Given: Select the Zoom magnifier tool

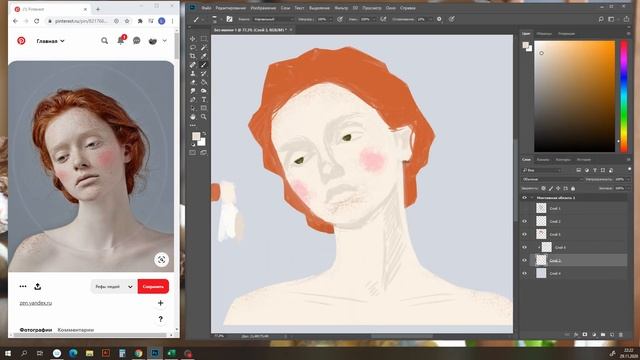Looking at the screenshot, I should tap(204, 117).
